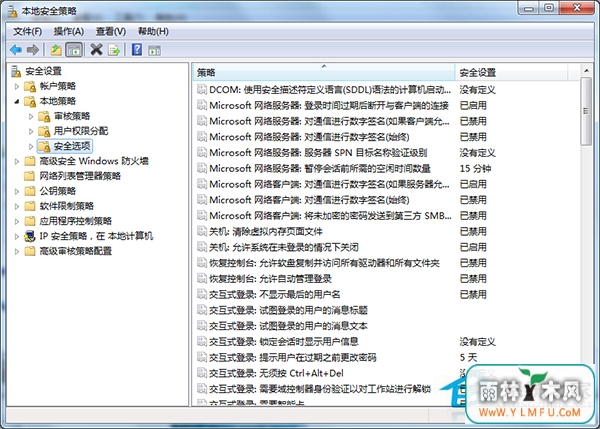This screenshot has width=600, height=429.
Task: Expand the 公钥策略 tree node
Action: [x=17, y=191]
